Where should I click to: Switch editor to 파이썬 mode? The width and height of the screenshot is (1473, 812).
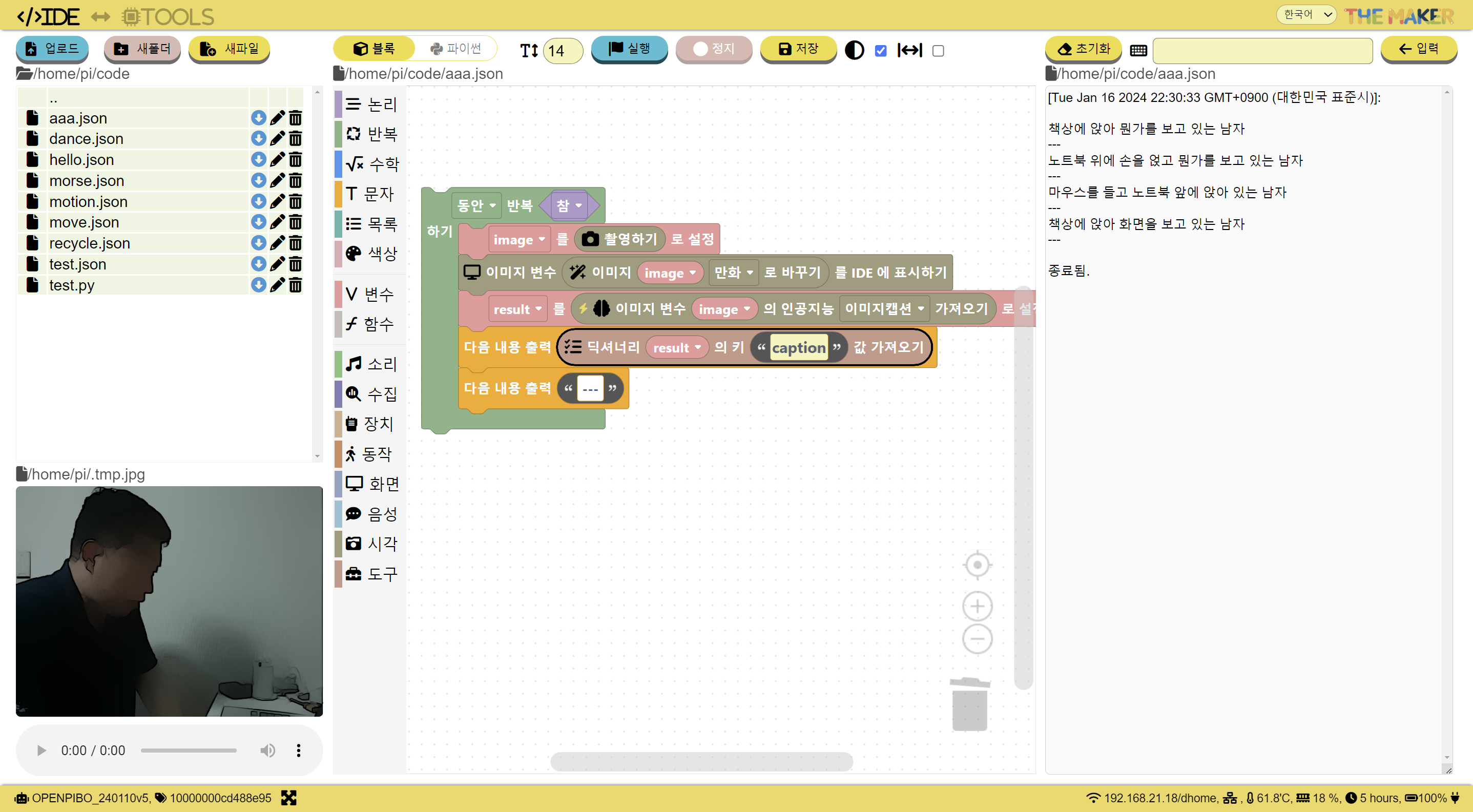tap(456, 49)
